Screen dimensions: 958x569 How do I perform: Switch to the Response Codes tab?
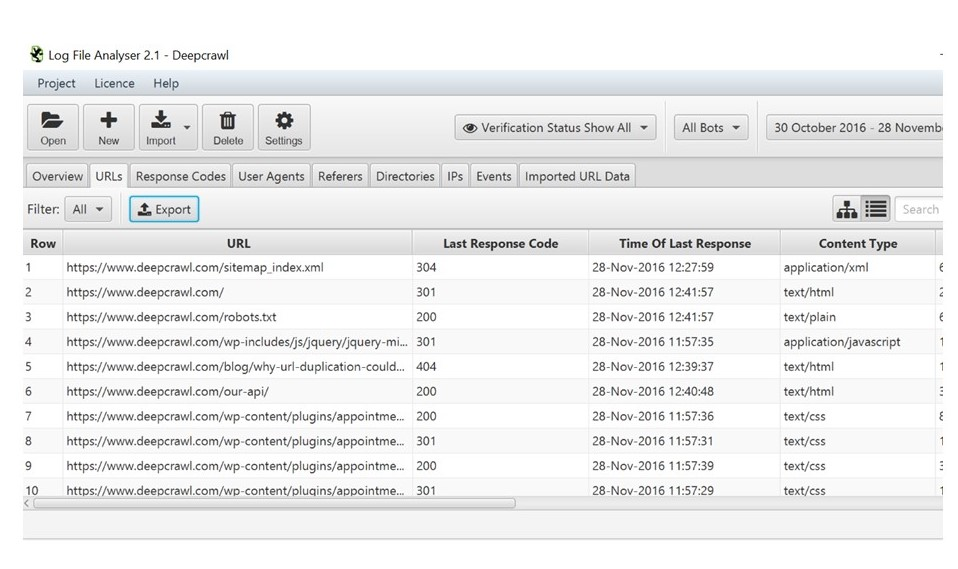click(180, 176)
